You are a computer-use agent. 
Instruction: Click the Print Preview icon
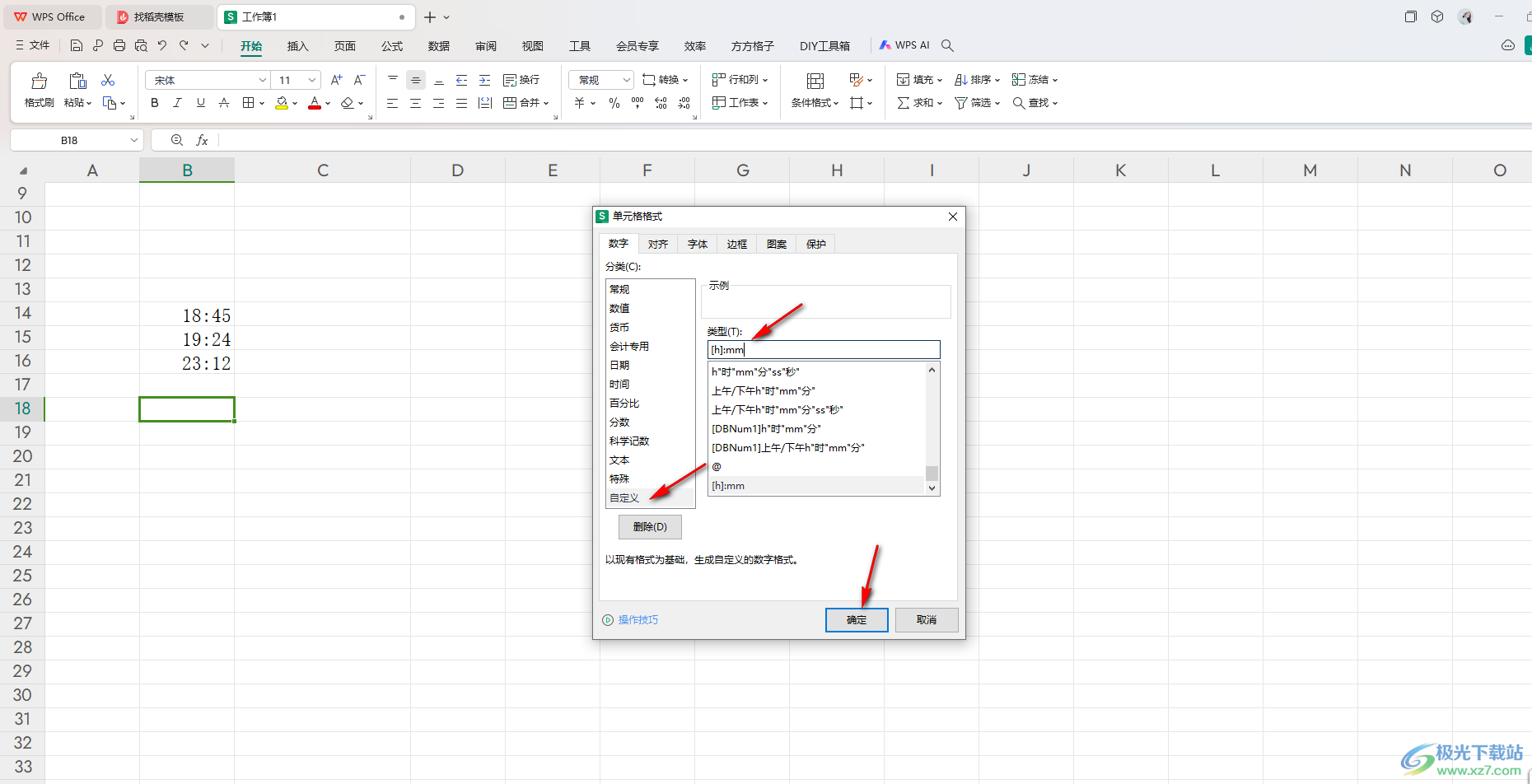(141, 45)
